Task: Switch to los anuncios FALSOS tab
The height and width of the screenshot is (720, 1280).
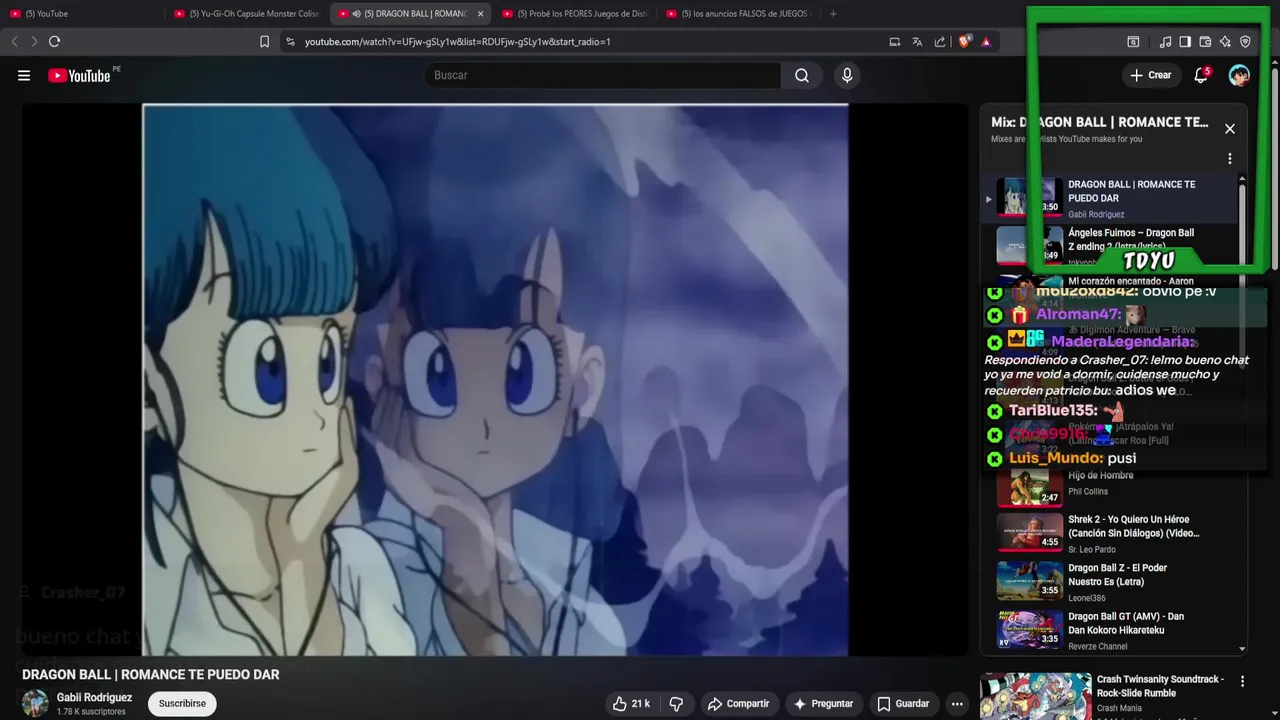Action: 738,14
